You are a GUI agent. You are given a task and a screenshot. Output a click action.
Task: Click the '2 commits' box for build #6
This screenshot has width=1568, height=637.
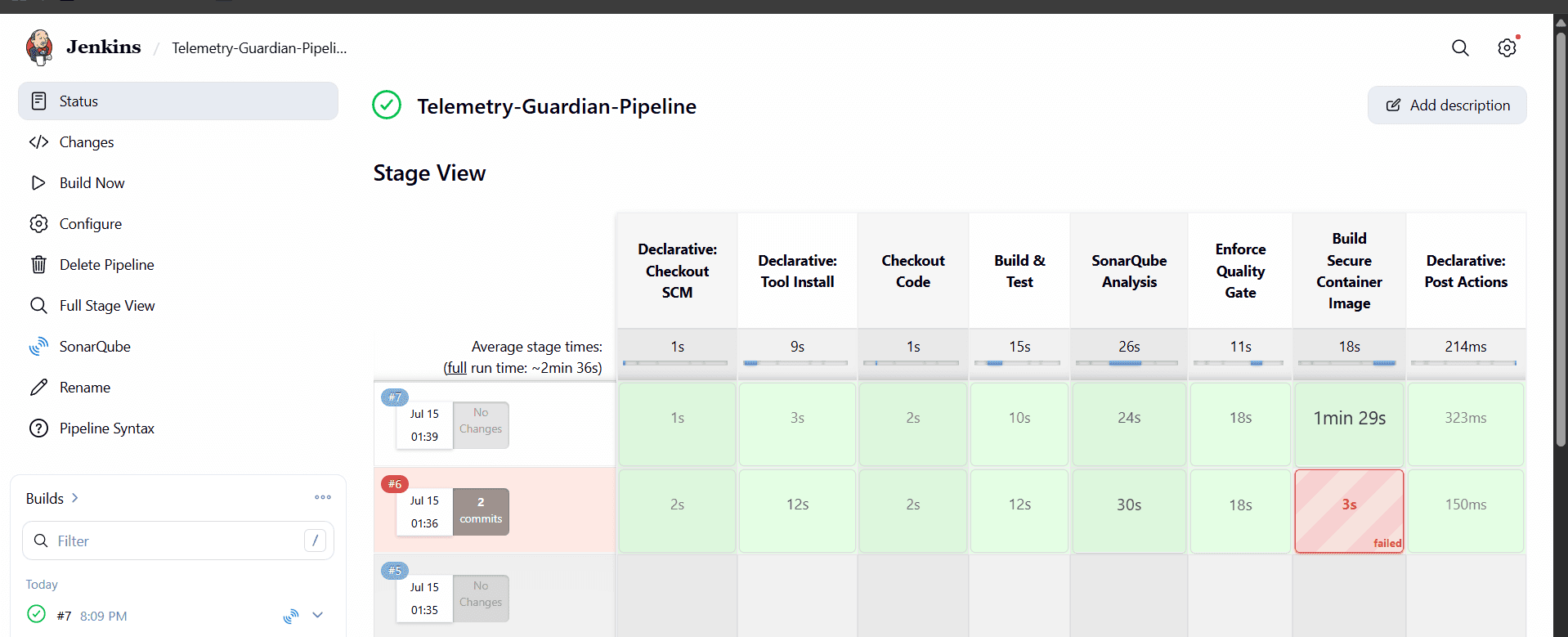[481, 511]
